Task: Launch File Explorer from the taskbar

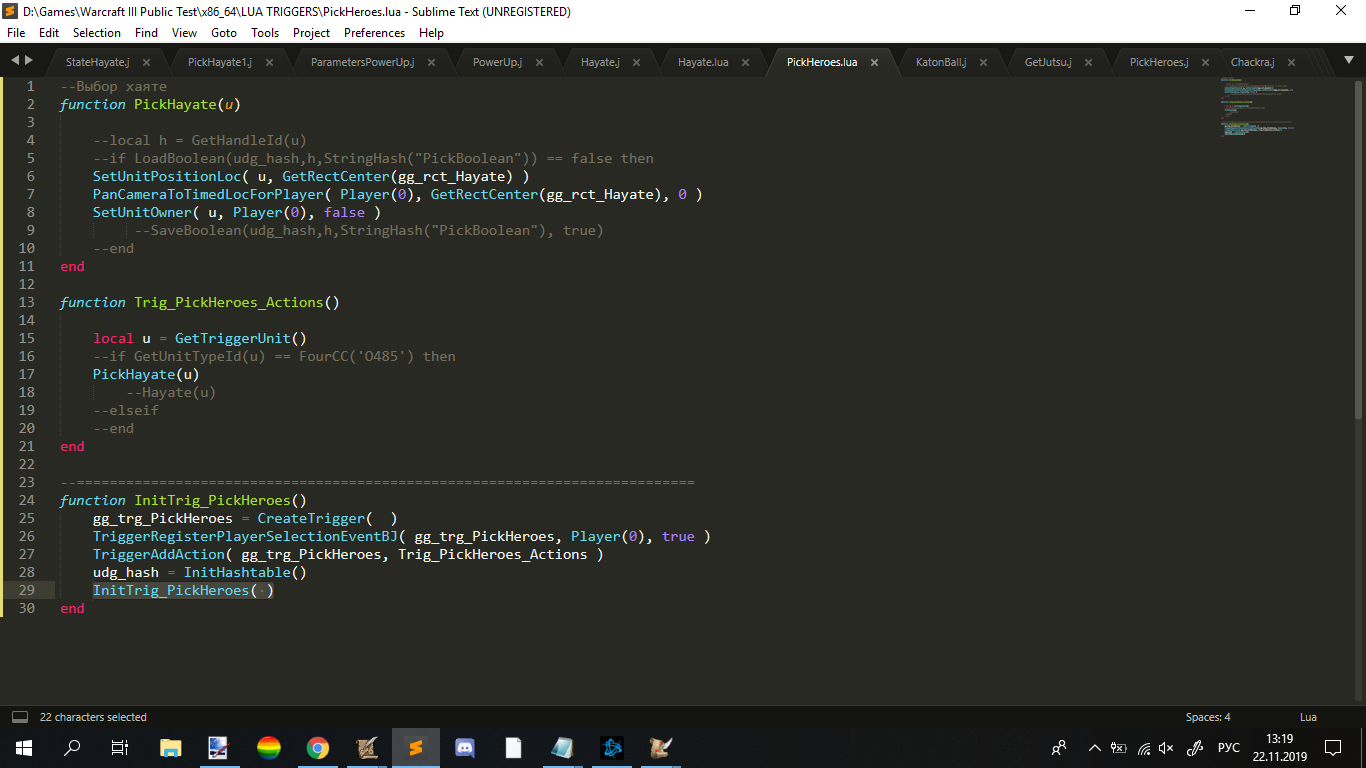Action: pyautogui.click(x=171, y=747)
